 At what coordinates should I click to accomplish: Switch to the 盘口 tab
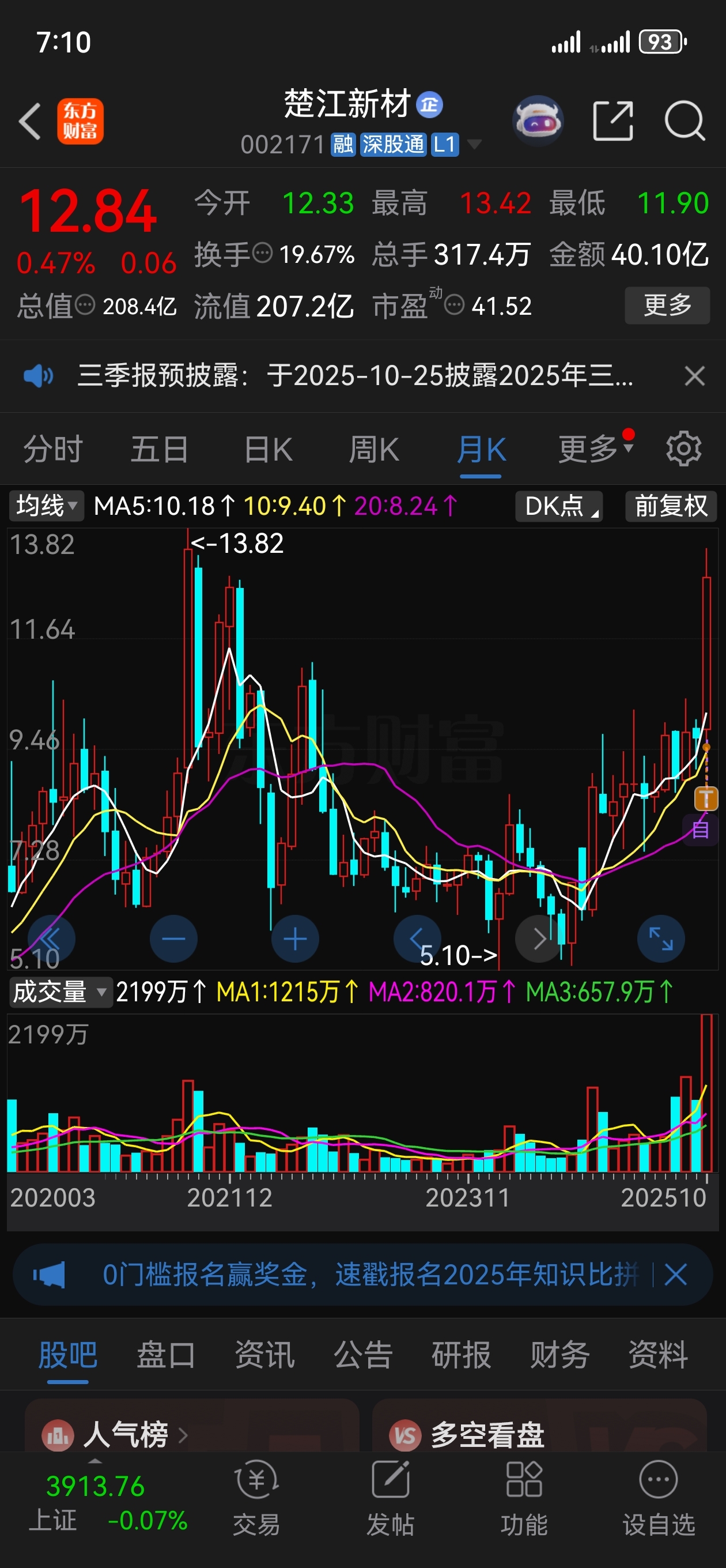tap(165, 1355)
